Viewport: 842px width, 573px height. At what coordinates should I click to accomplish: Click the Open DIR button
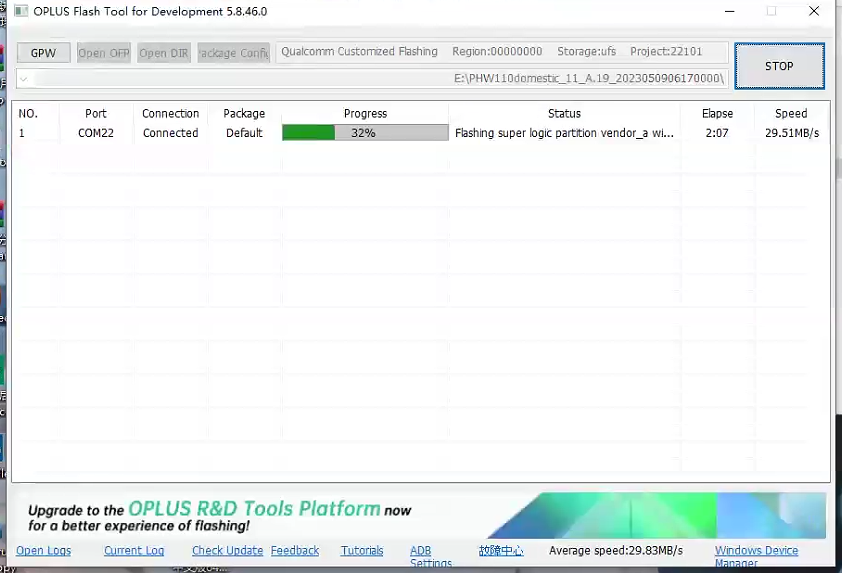(164, 53)
